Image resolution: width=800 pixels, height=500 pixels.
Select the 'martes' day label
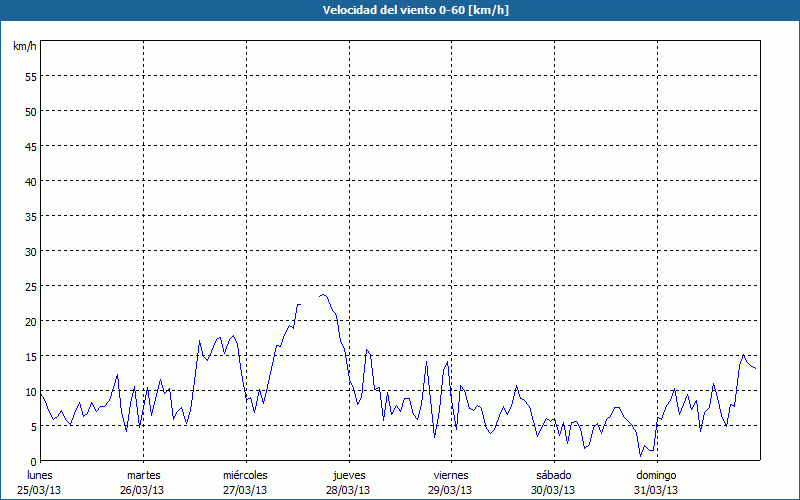pos(144,475)
